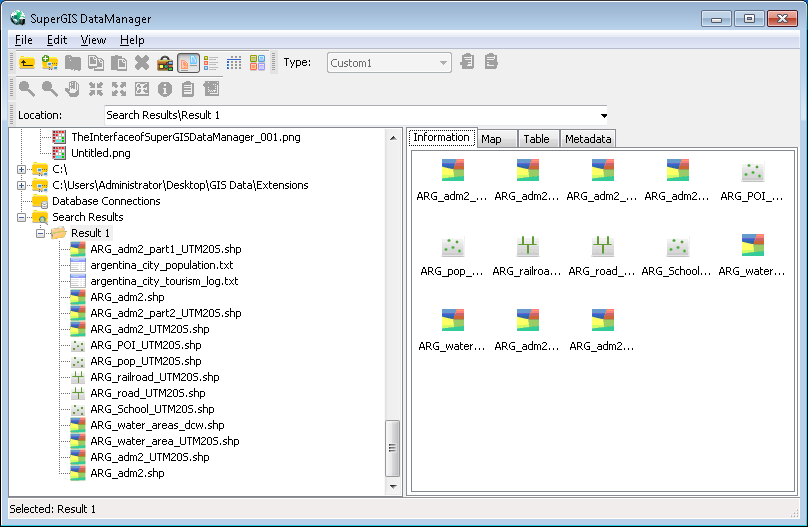
Task: Select the Identify info tool
Action: (x=165, y=89)
